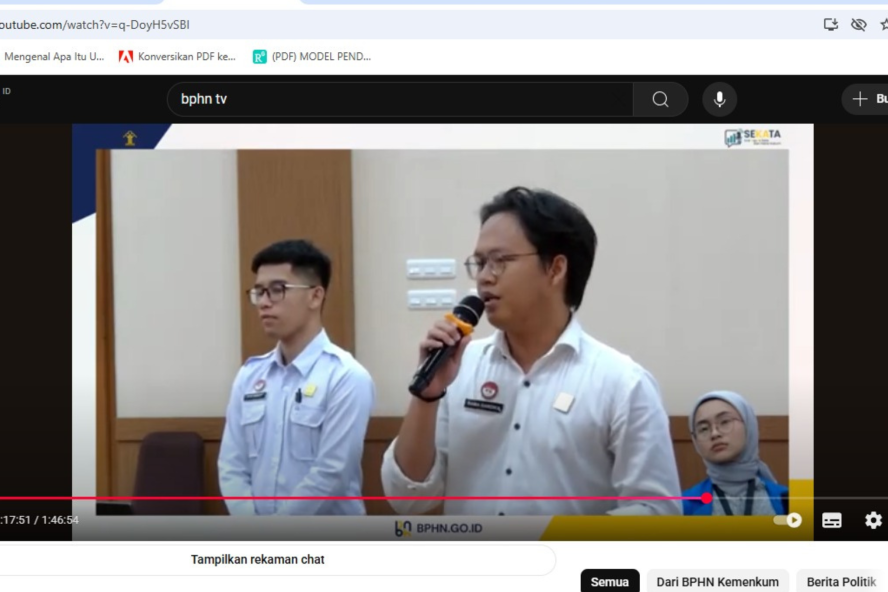Bookmark this page with the star icon

point(884,25)
